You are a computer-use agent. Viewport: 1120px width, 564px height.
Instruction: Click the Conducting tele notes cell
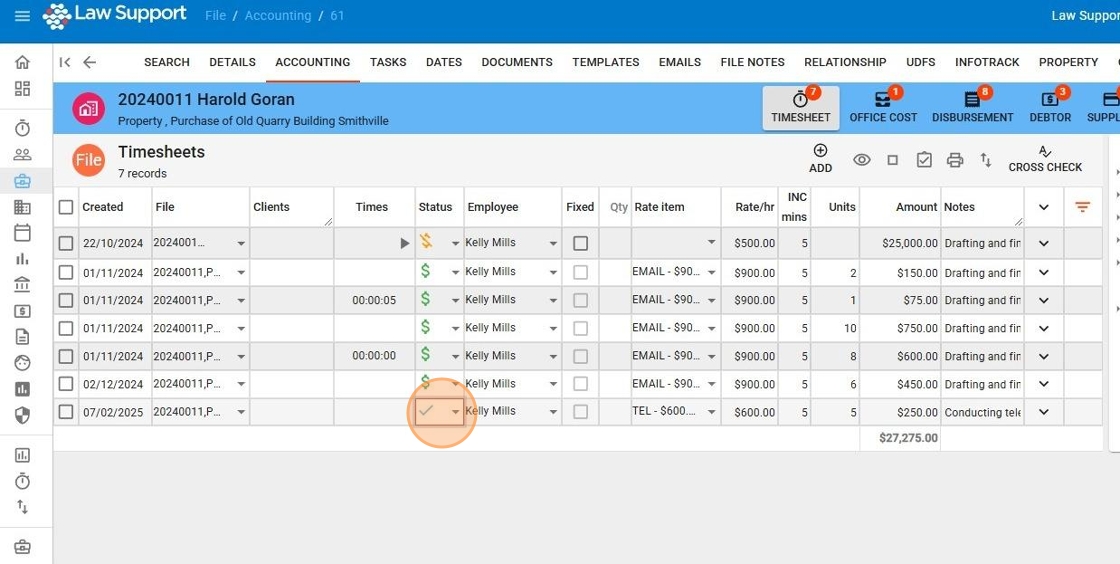(982, 413)
